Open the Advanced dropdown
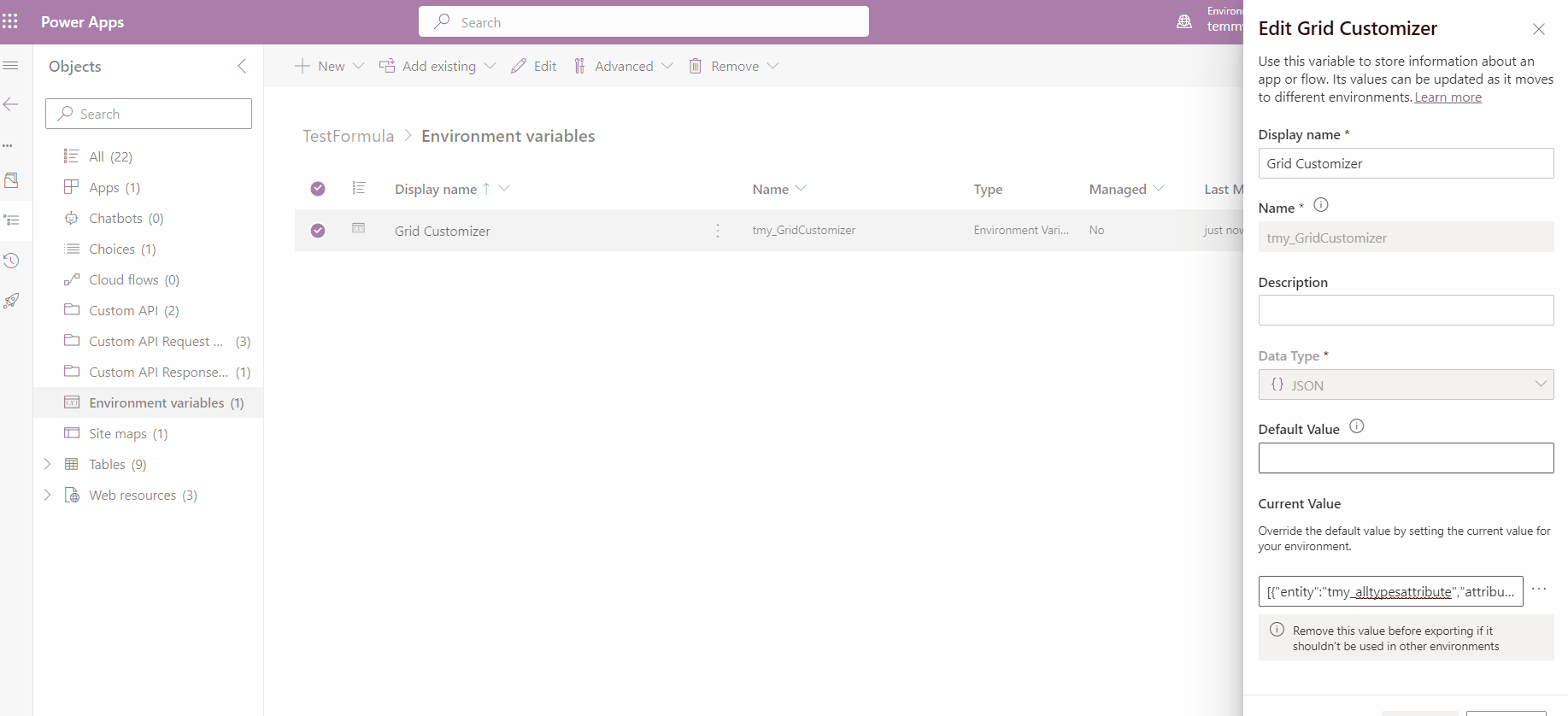 pos(622,66)
